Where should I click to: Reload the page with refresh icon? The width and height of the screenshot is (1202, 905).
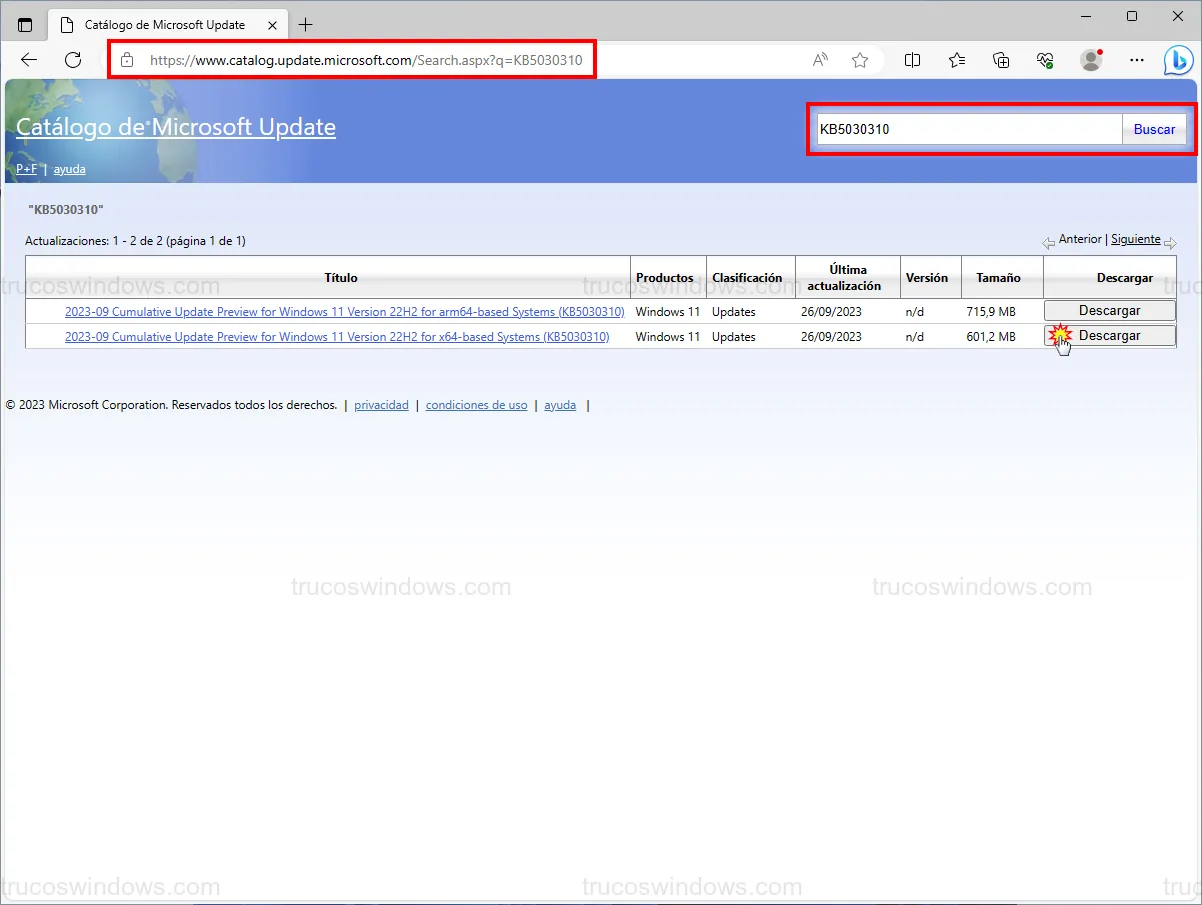coord(73,60)
